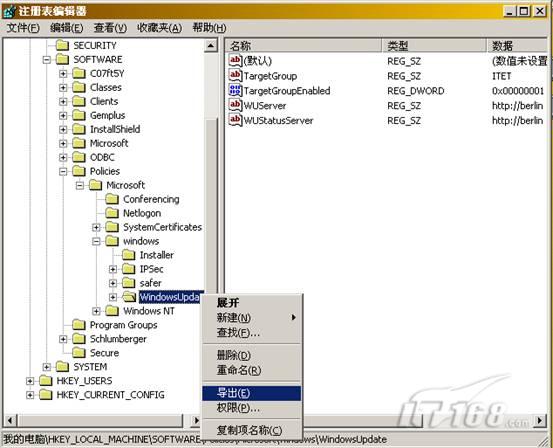
Task: Collapse the SOFTWARE tree node
Action: [x=47, y=60]
